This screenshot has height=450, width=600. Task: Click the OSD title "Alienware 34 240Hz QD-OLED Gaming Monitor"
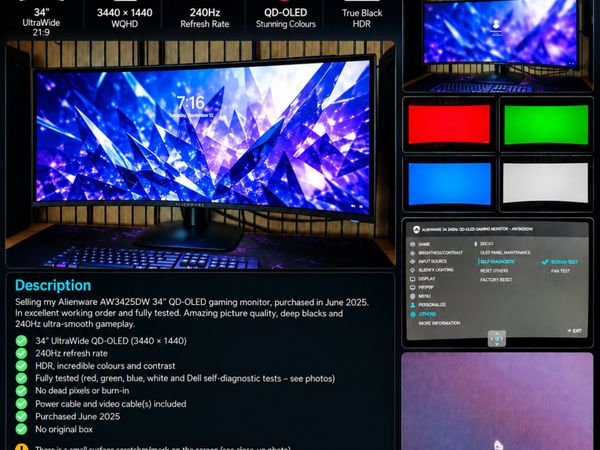pos(478,230)
